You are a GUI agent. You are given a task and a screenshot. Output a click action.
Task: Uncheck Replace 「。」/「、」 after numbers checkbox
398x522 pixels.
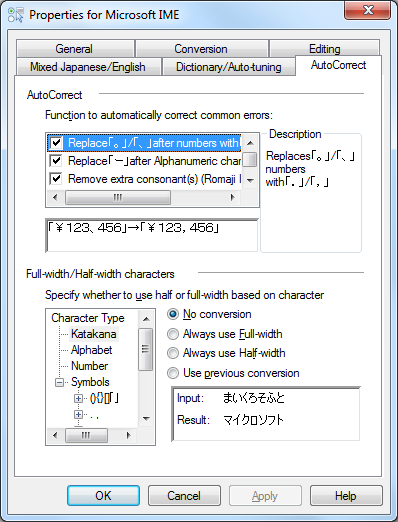[56, 143]
